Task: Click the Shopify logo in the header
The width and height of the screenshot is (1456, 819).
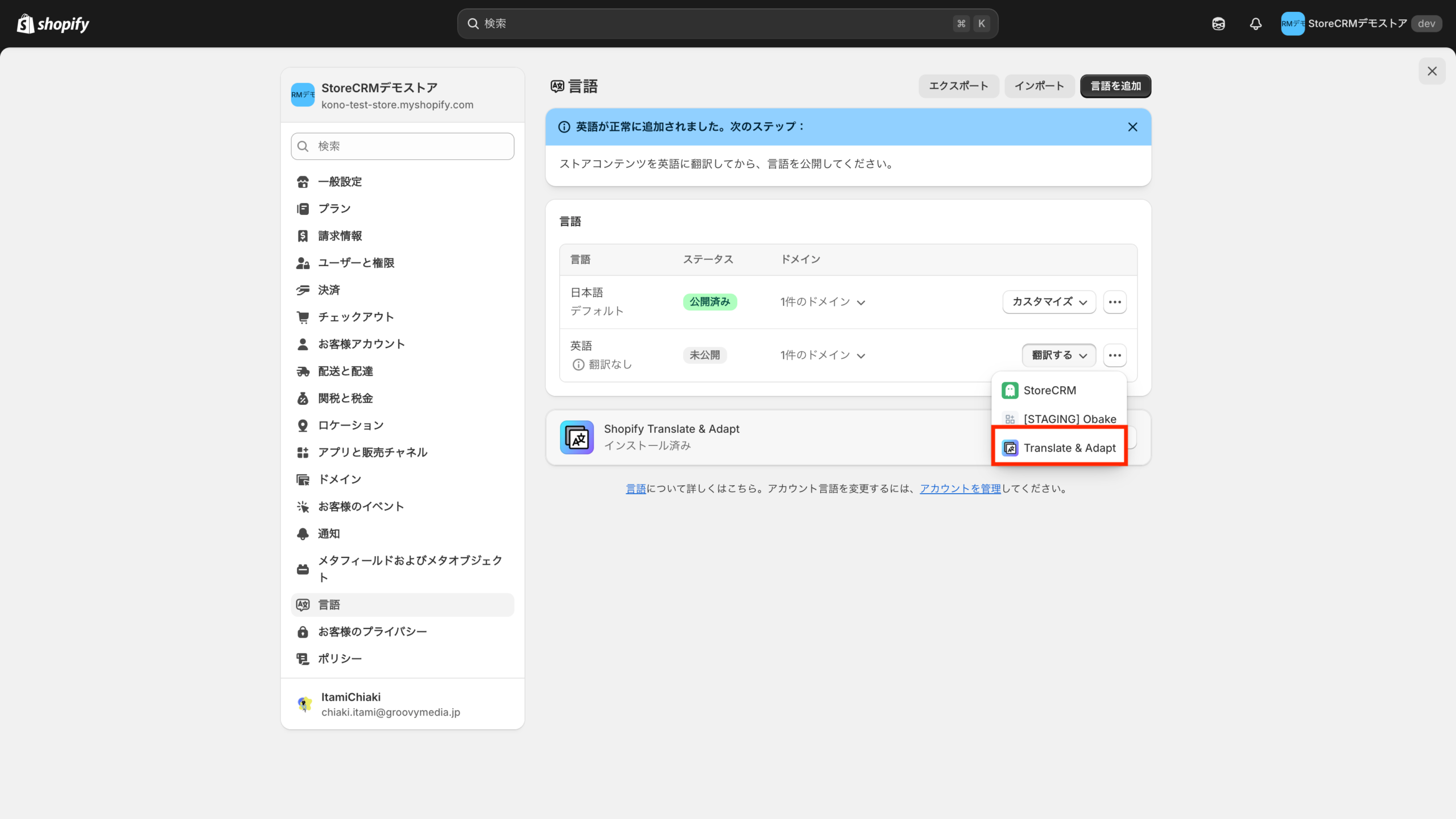Action: (x=53, y=24)
